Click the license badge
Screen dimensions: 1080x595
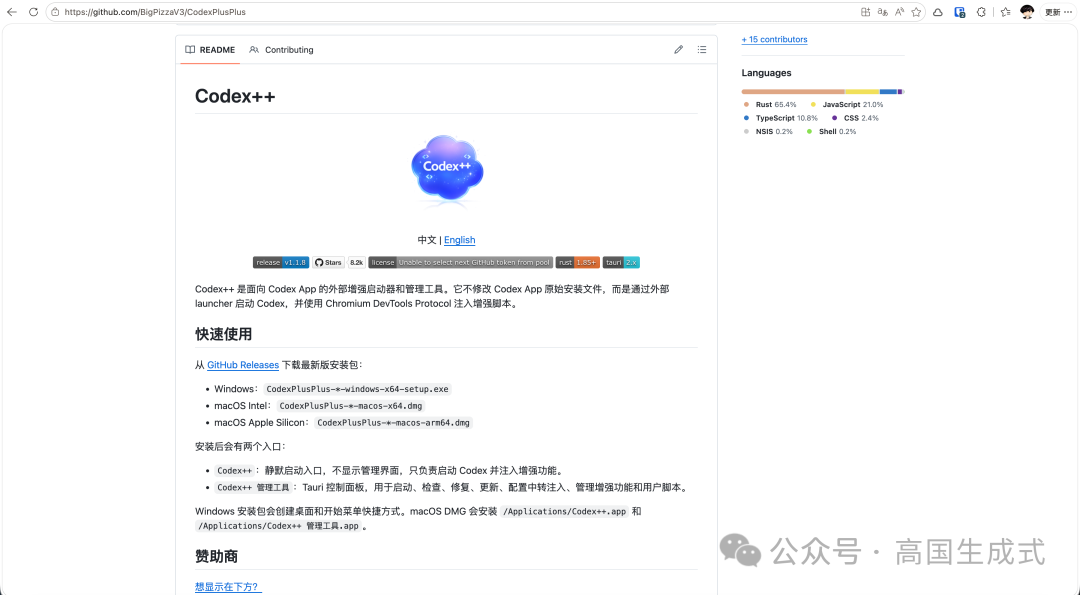(x=460, y=262)
